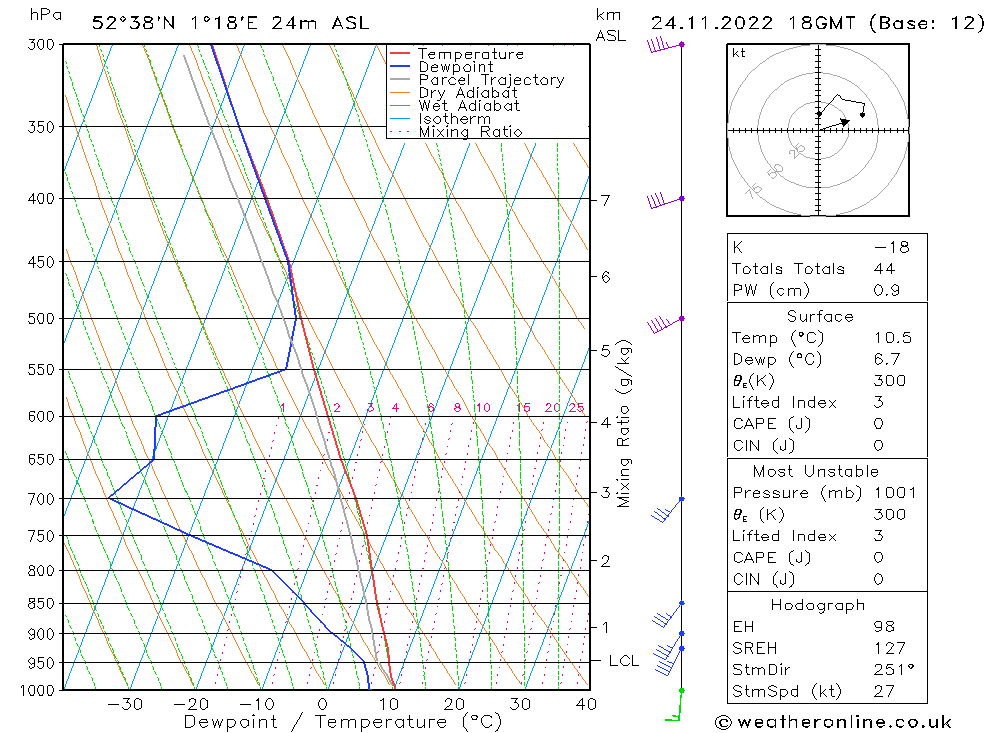Select the gray Parcel Trajectory legend line sample
This screenshot has width=1000, height=733.
400,80
